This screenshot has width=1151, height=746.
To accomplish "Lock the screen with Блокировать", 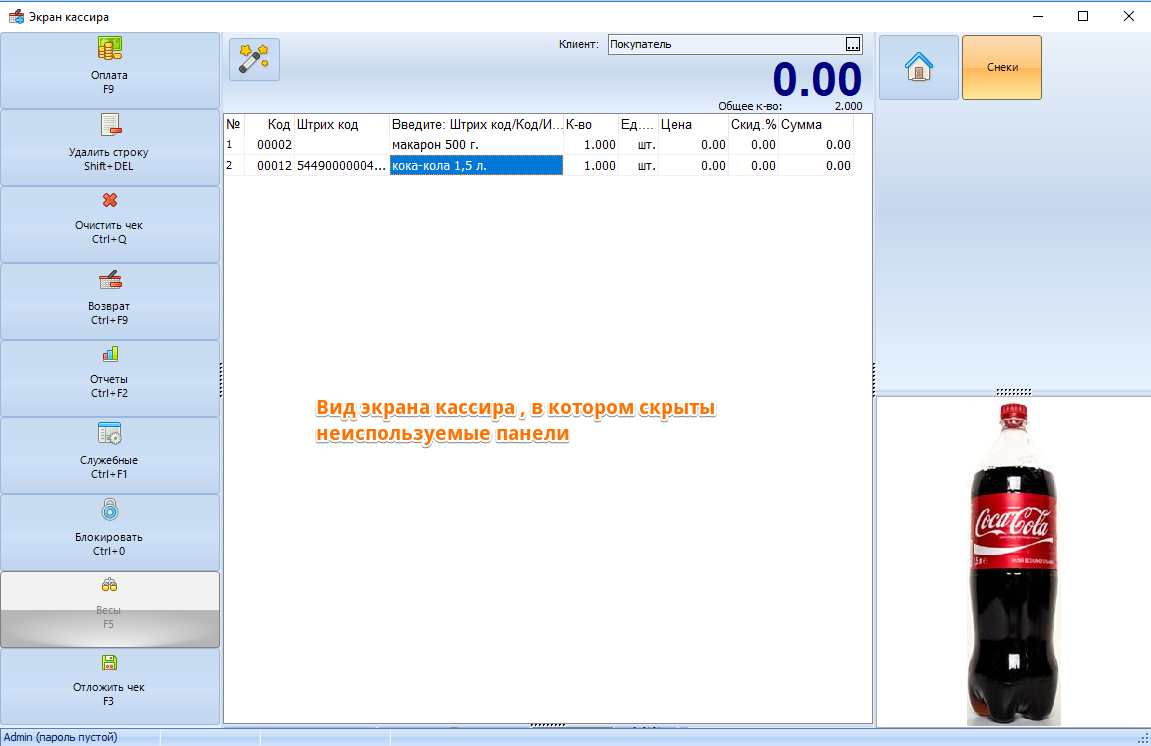I will 109,532.
